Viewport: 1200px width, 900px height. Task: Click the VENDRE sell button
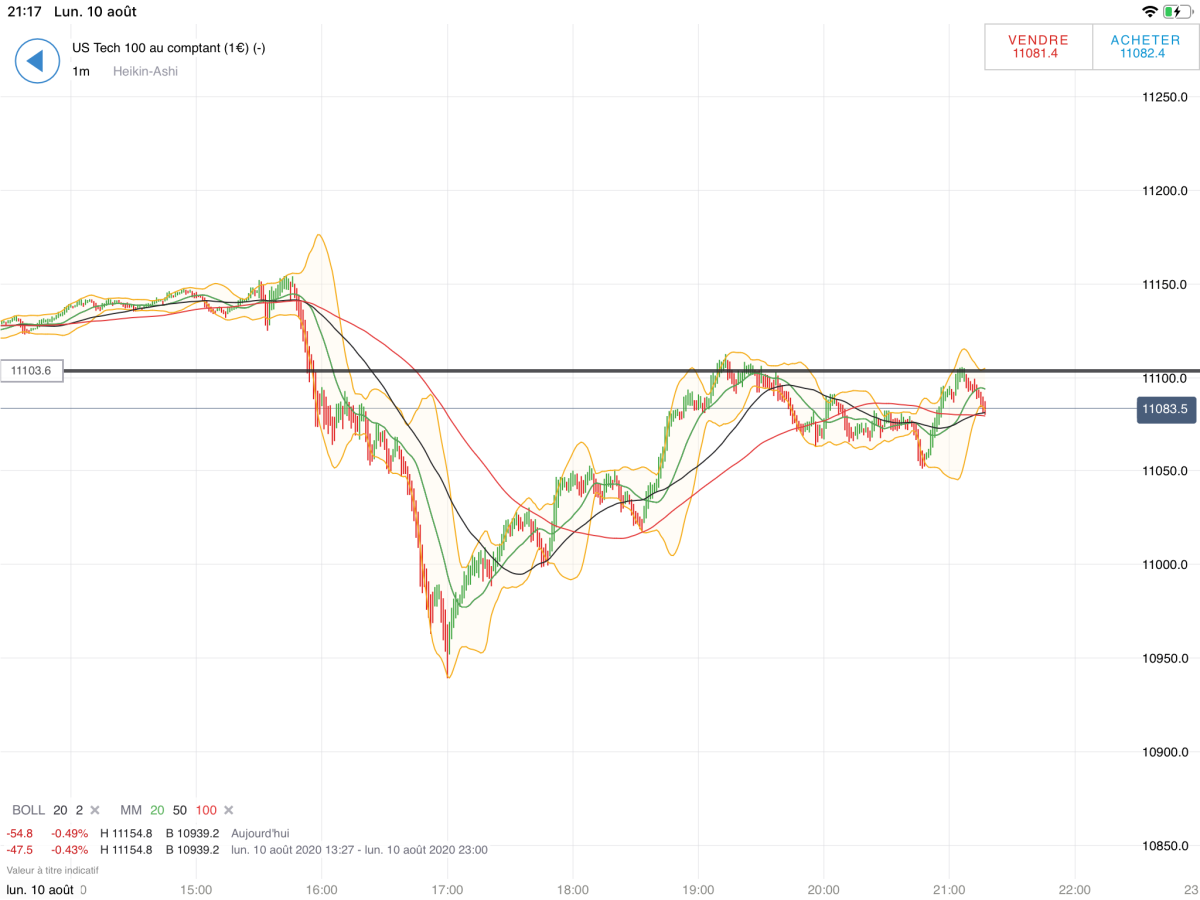point(1039,47)
